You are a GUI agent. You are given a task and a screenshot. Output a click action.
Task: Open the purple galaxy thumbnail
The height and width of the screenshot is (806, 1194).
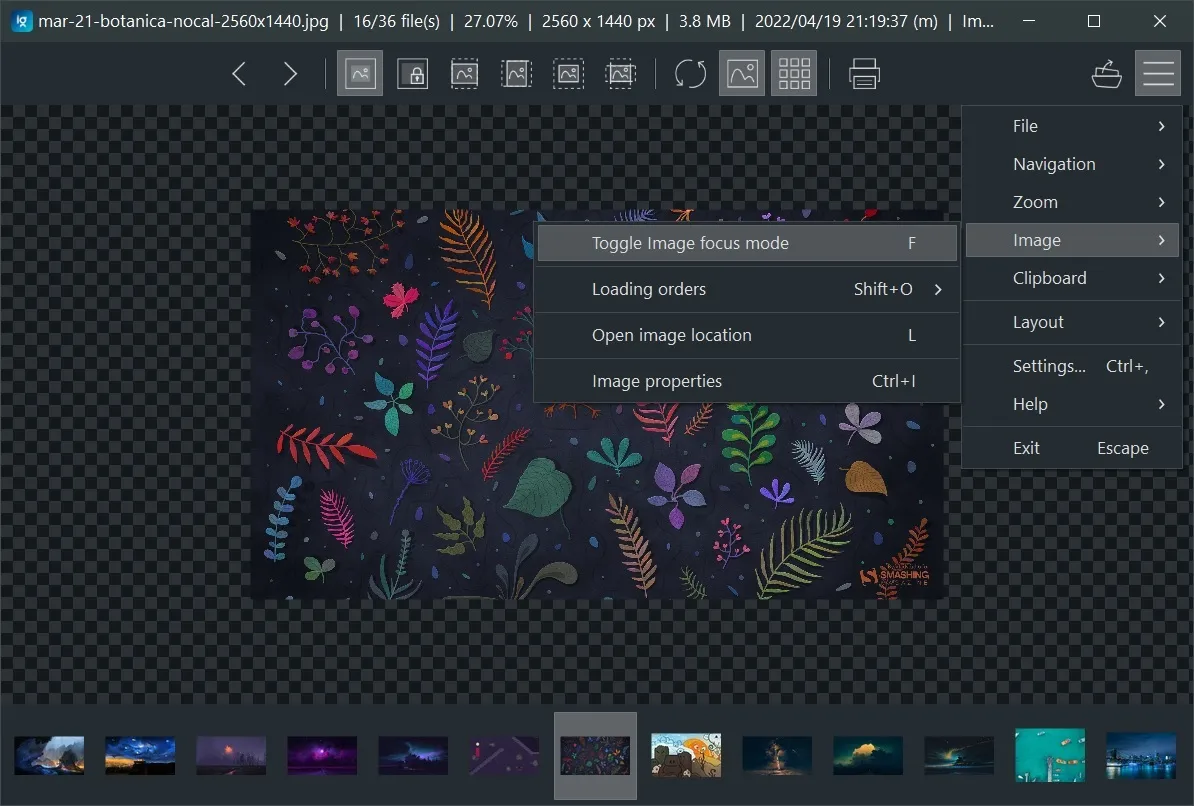click(x=322, y=755)
